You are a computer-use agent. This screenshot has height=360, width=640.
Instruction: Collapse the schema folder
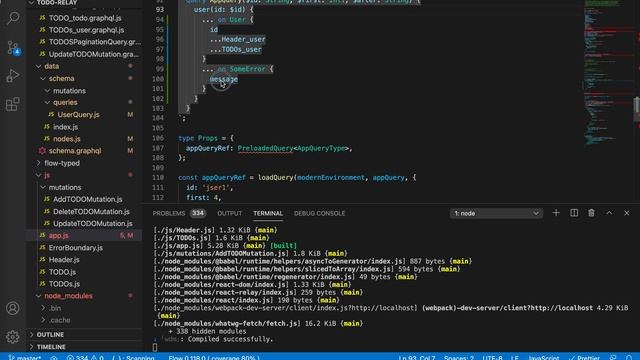[x=62, y=78]
